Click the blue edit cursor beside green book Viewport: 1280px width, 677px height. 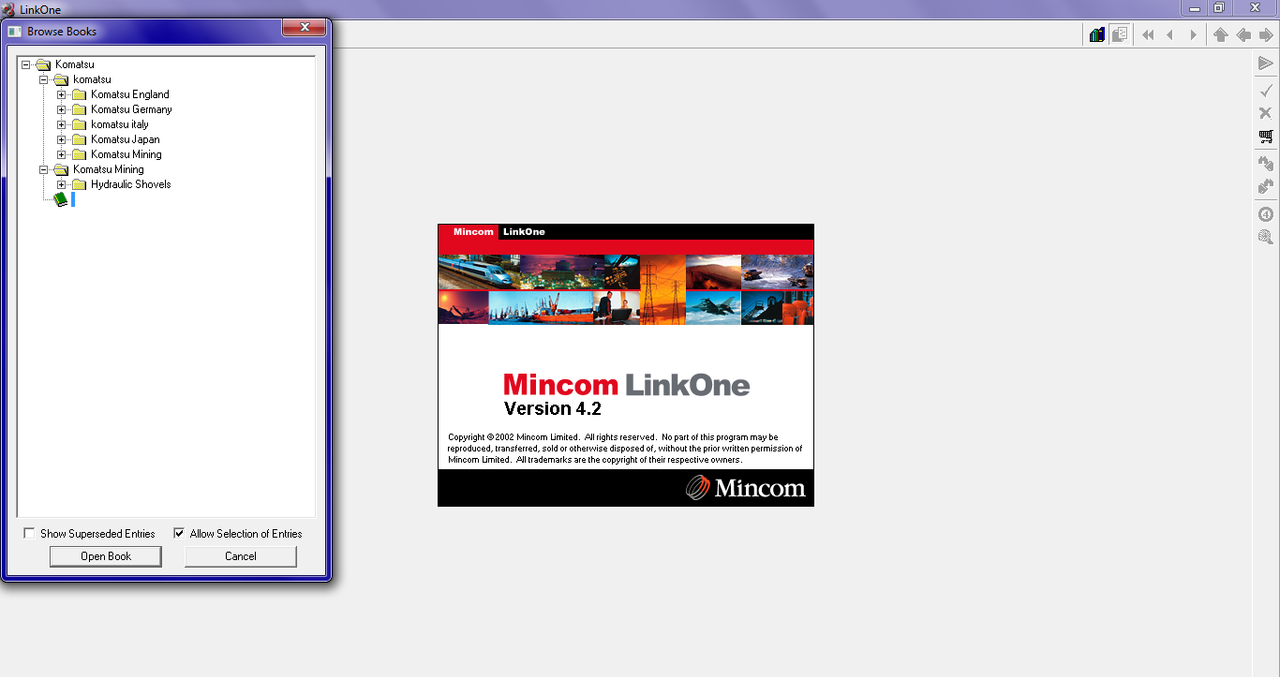[73, 200]
